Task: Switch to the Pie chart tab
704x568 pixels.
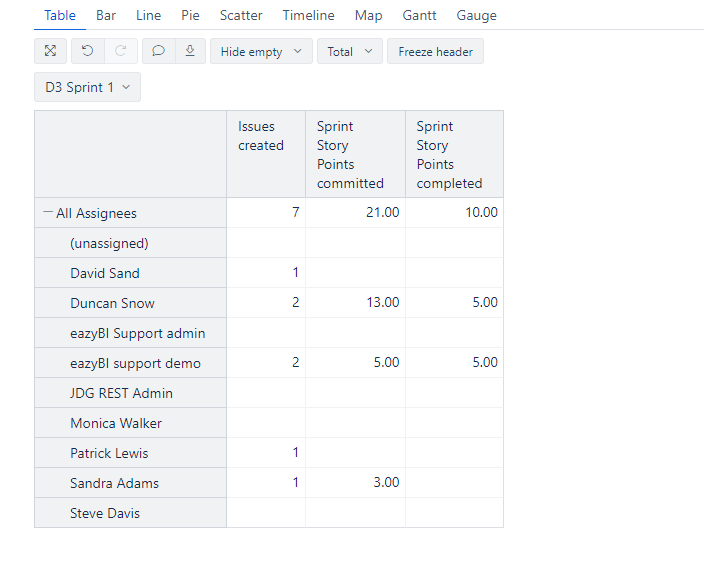Action: pos(190,15)
